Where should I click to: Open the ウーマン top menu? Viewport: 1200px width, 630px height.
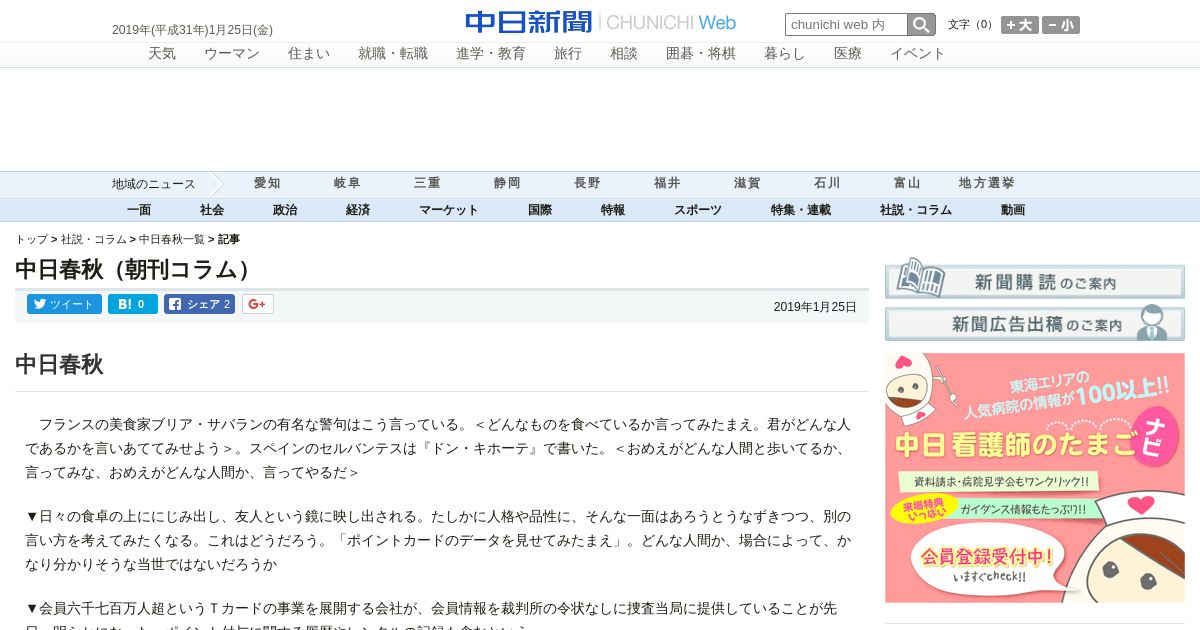[x=232, y=54]
